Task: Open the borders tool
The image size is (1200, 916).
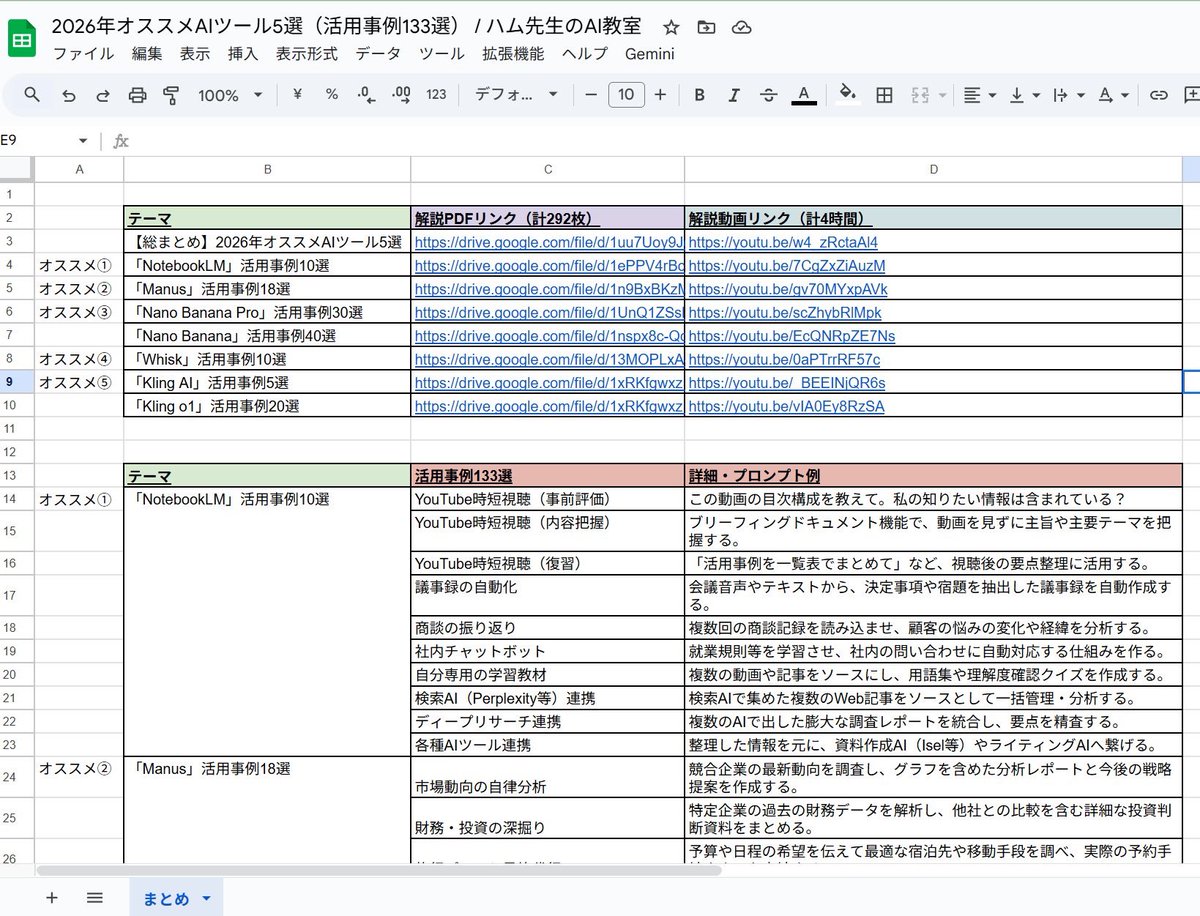Action: [884, 95]
